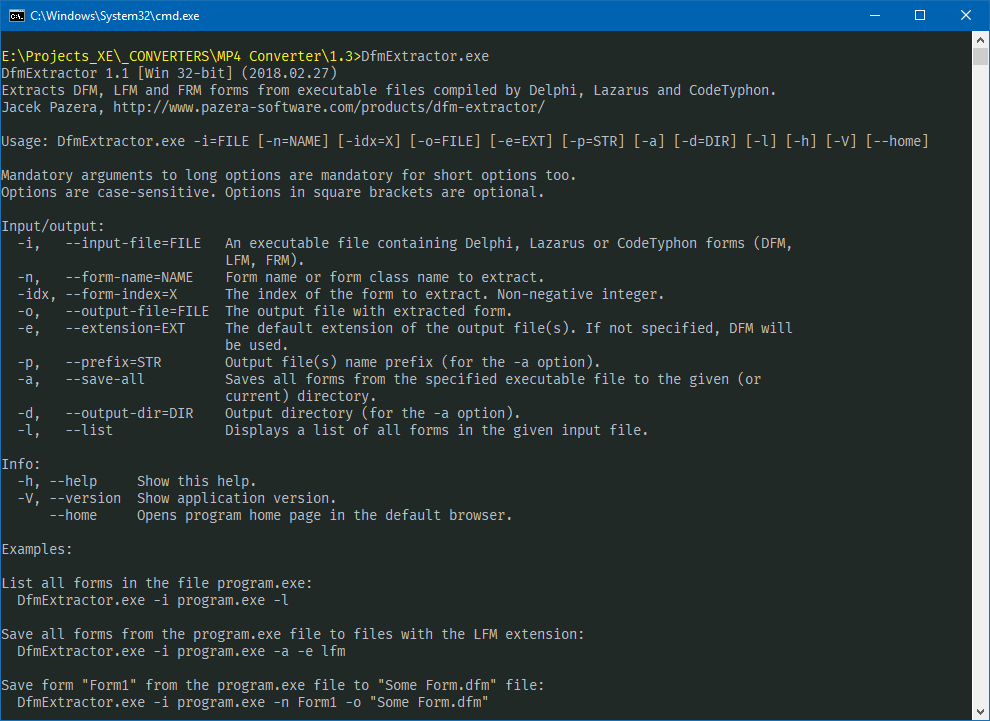The image size is (990, 721).
Task: Click the scrollbar down arrow
Action: tap(980, 712)
